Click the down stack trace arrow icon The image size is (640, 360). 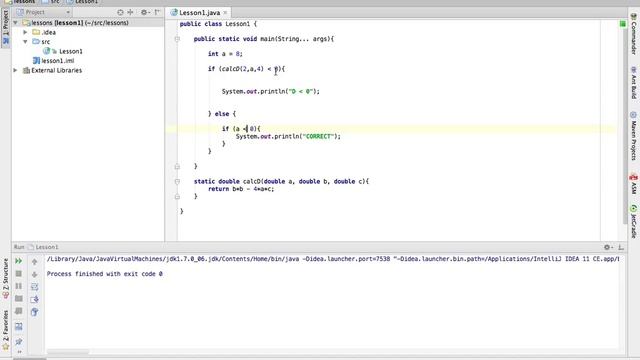coord(34,274)
